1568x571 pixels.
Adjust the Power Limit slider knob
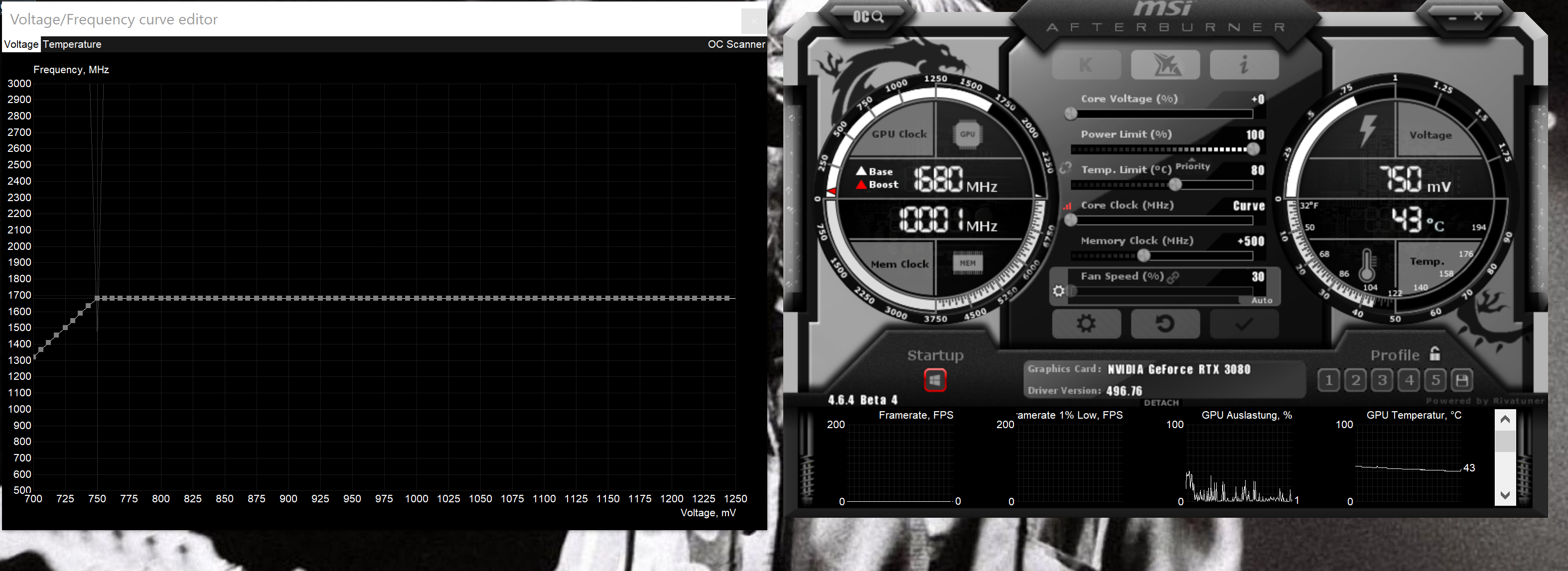(1253, 149)
